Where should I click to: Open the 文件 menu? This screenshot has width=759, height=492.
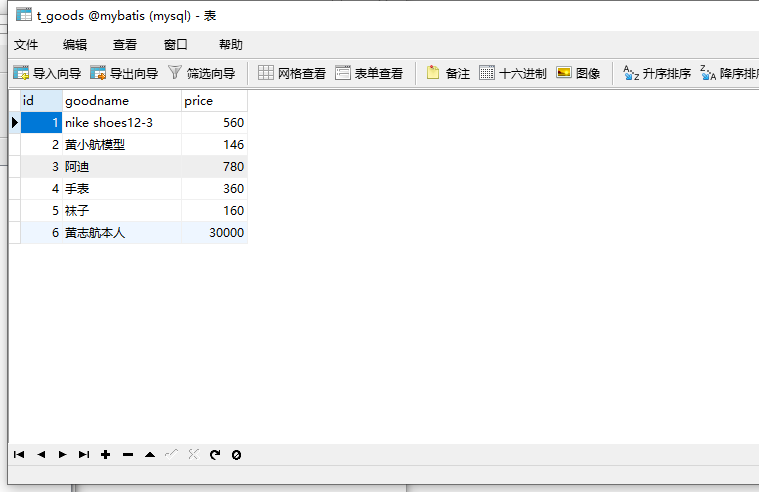[26, 45]
